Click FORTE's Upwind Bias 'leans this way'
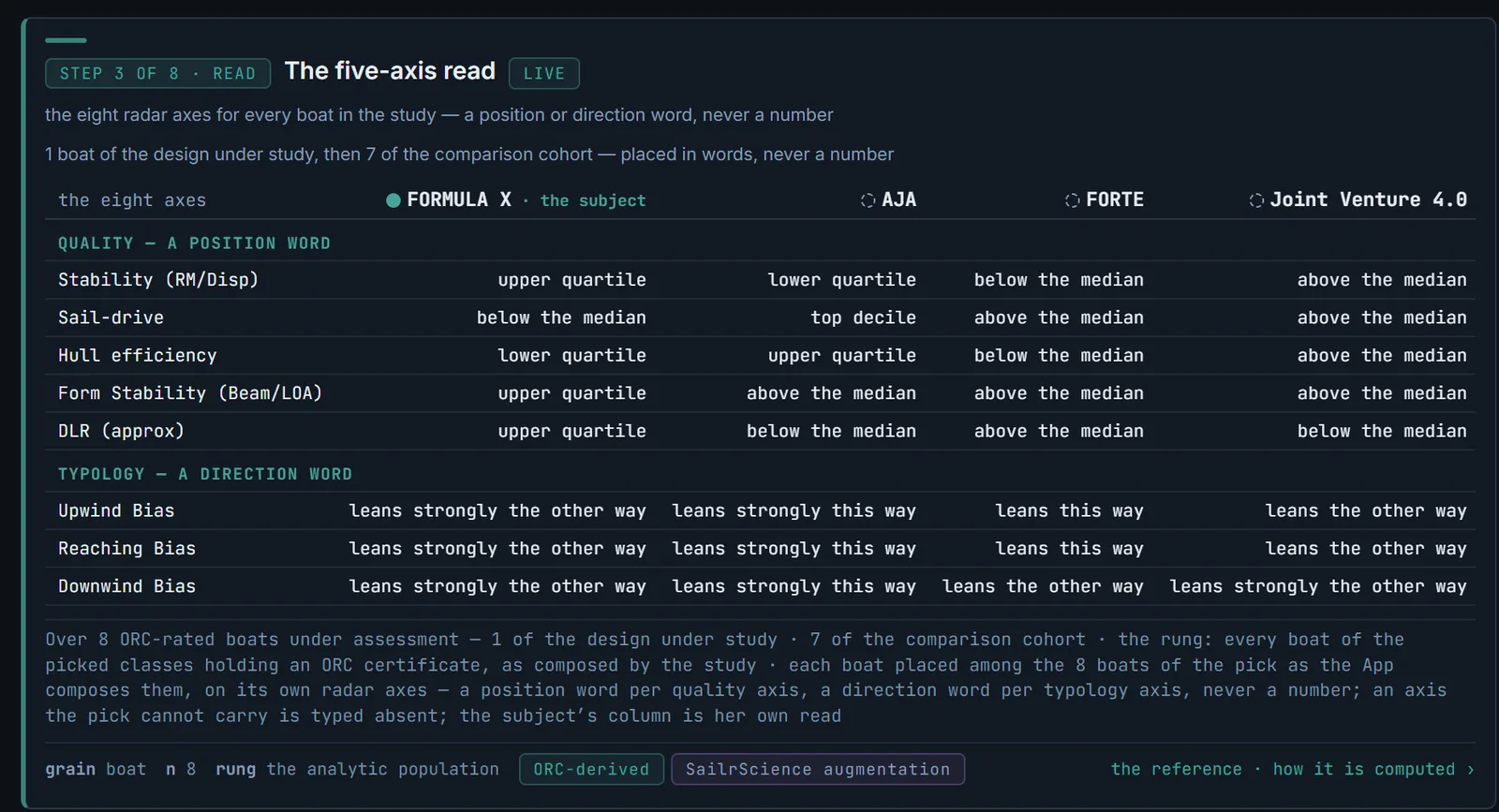Screen dimensions: 1499x812 [1069, 510]
